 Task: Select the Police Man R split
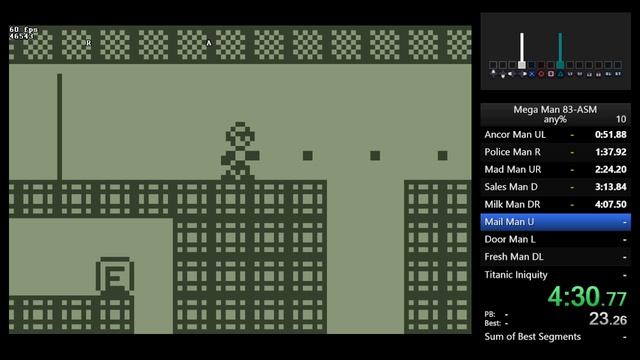point(556,152)
